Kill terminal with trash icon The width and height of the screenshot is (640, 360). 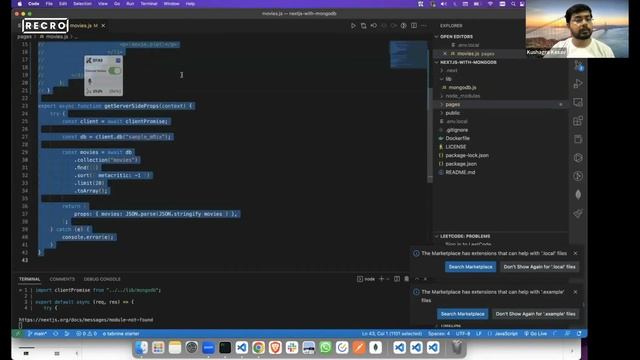(x=407, y=279)
